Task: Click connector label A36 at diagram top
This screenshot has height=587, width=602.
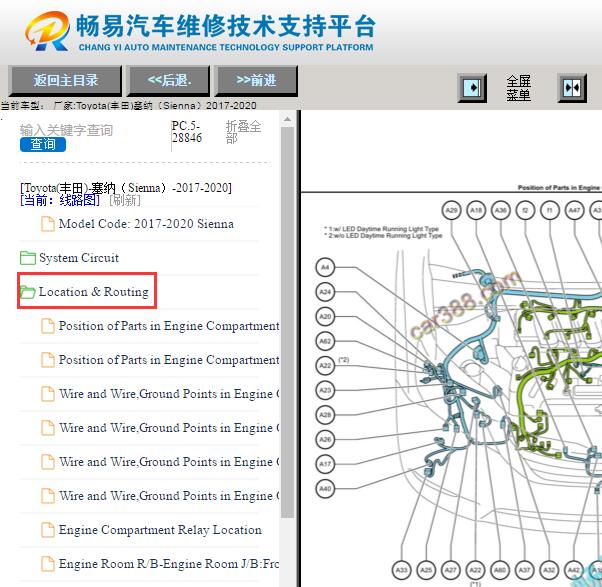Action: click(x=501, y=210)
